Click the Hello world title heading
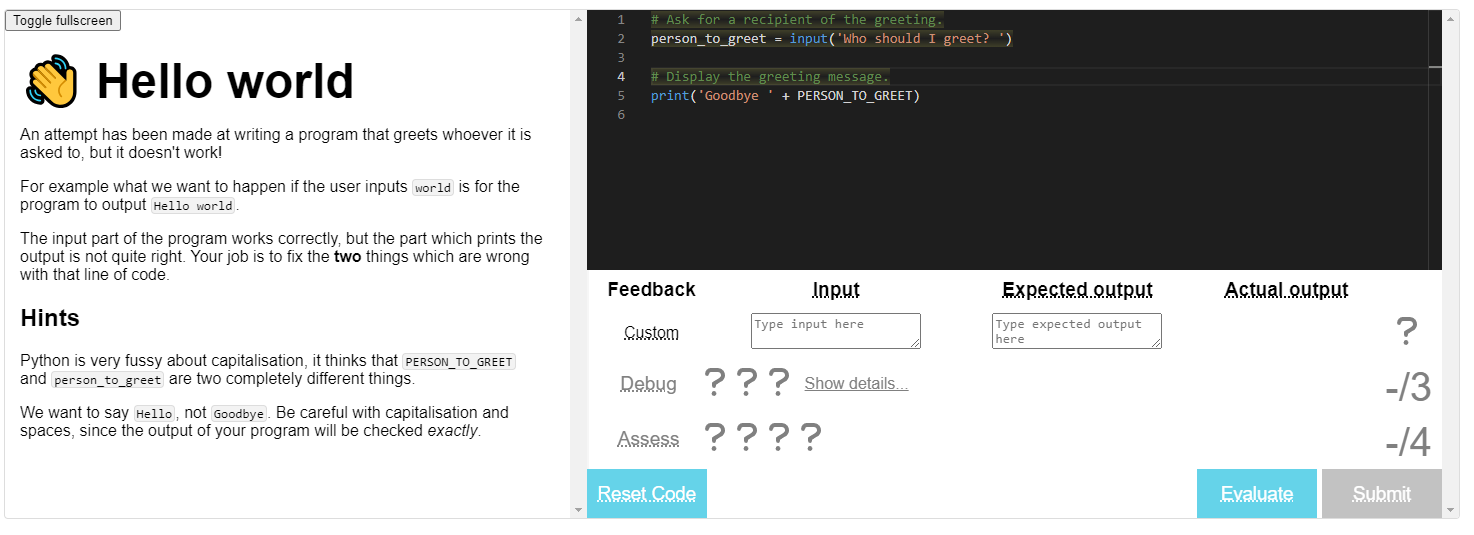1474x535 pixels. [225, 82]
